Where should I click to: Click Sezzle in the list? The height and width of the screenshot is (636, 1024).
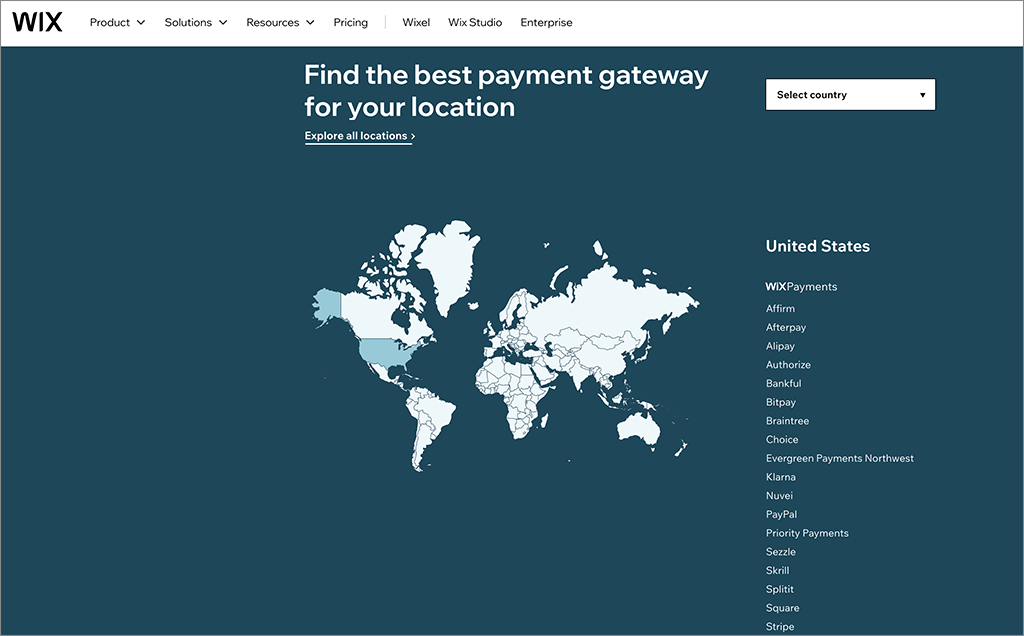[x=780, y=552]
